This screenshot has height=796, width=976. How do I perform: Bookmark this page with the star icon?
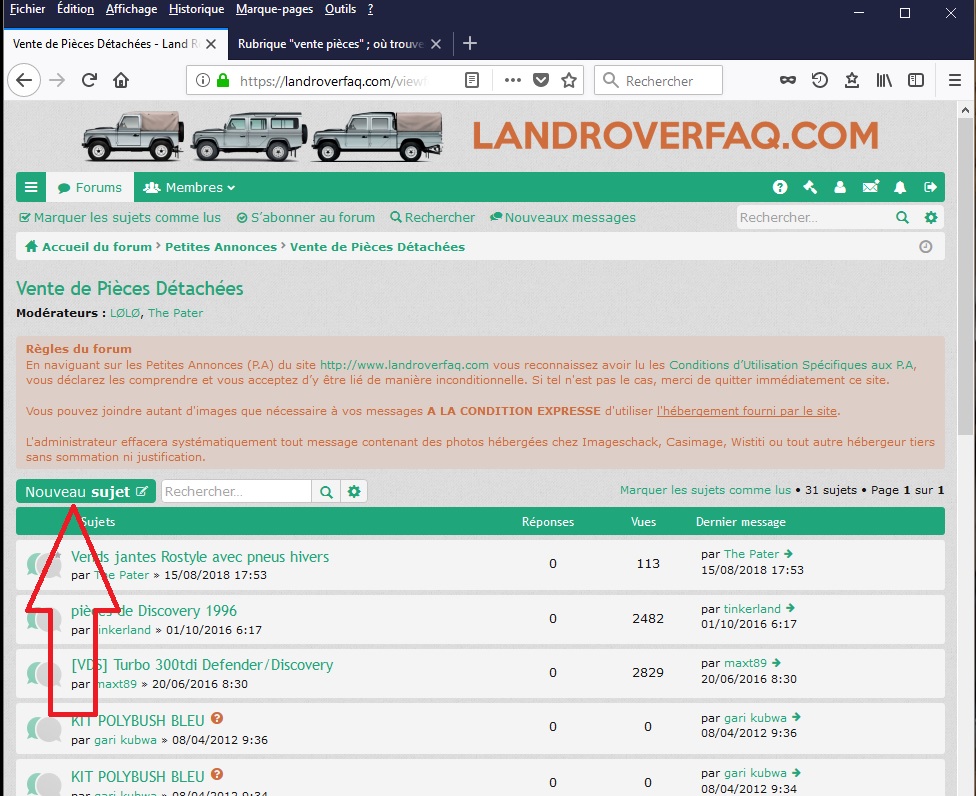(569, 81)
